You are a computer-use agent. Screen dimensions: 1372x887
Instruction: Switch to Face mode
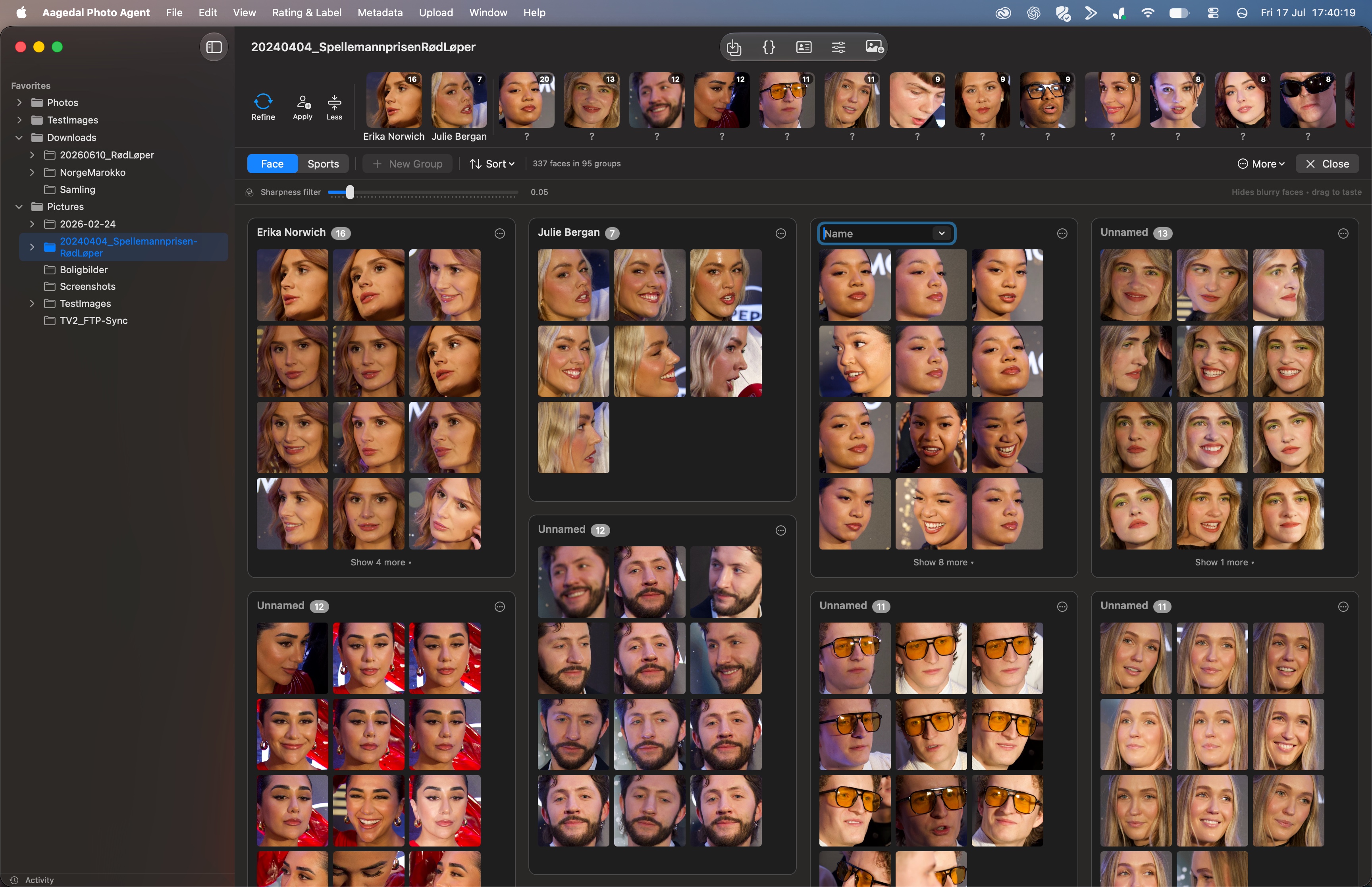[272, 164]
